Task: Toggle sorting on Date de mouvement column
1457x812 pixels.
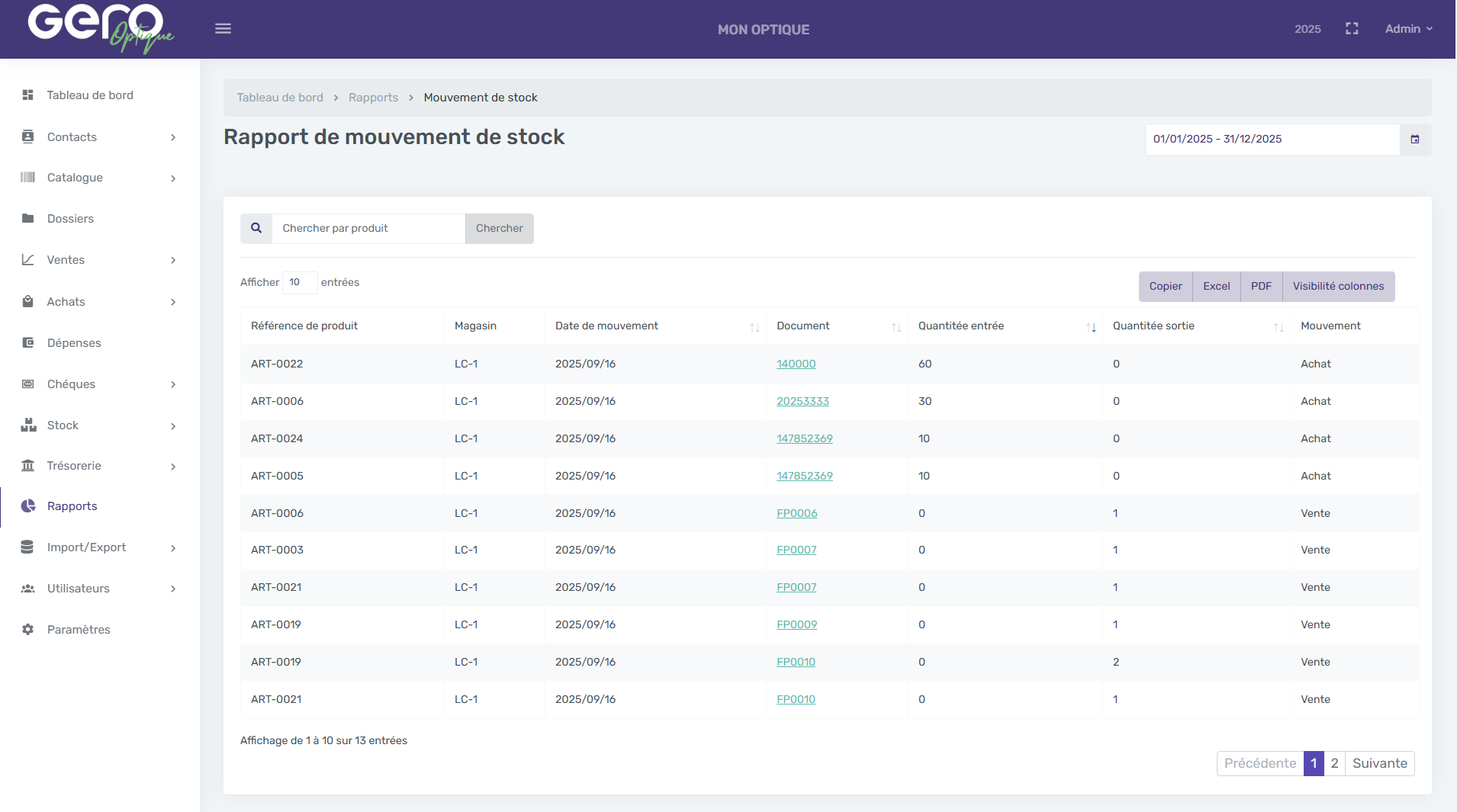Action: click(754, 326)
